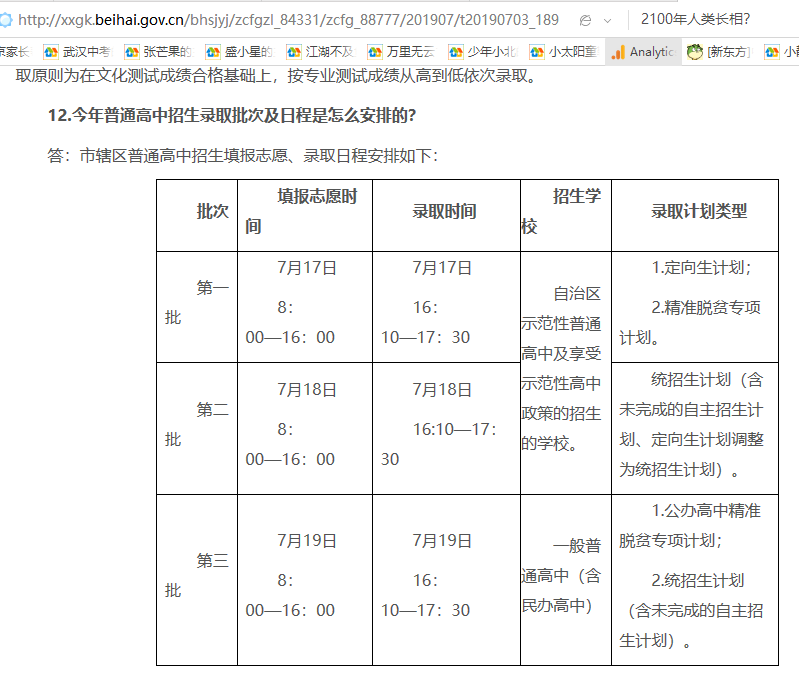Click the 江湖不及 bookmark favicon

[x=294, y=52]
